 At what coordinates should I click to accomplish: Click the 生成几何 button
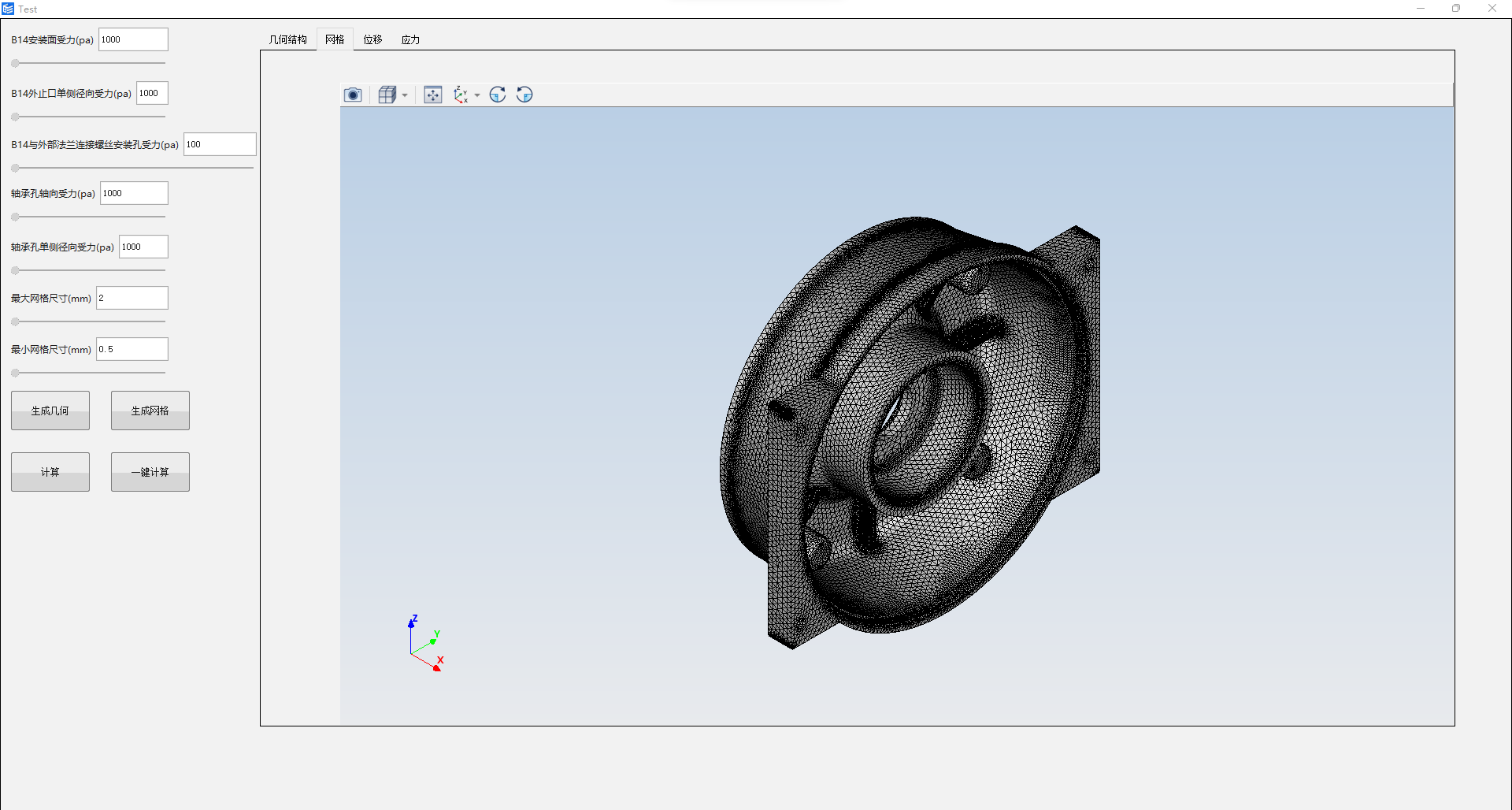click(x=50, y=411)
